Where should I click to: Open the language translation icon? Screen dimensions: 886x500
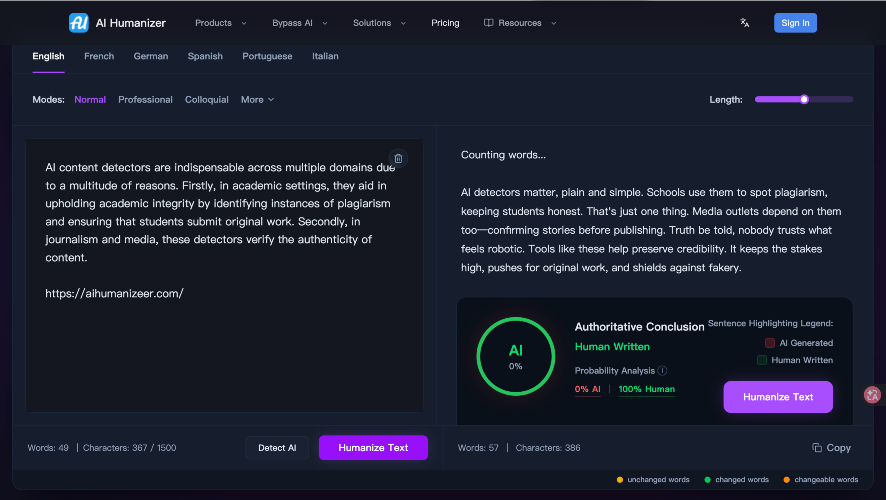pos(744,23)
